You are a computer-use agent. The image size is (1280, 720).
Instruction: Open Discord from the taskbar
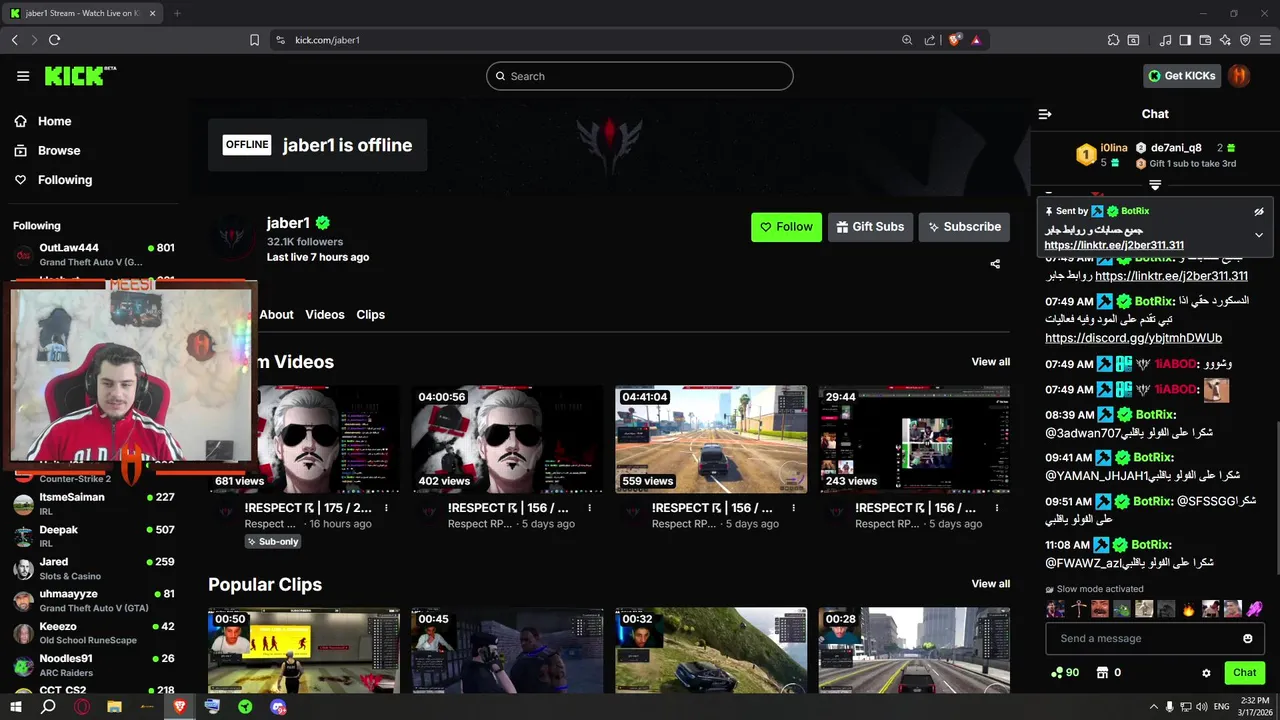click(x=278, y=706)
